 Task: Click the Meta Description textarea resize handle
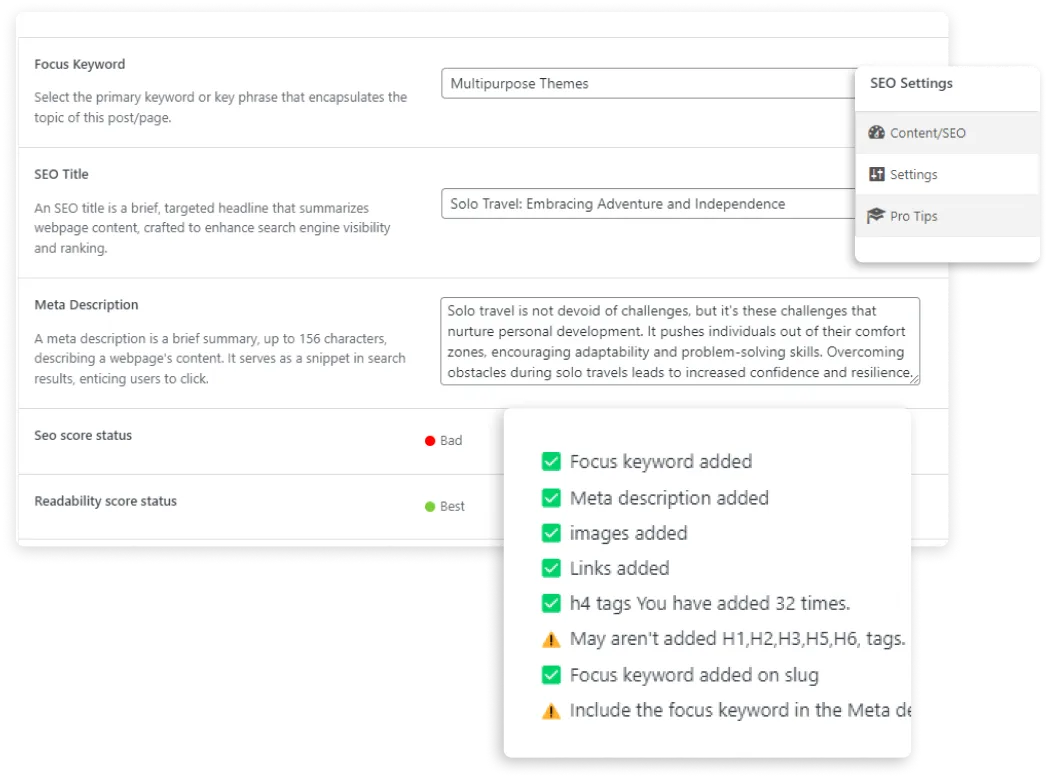(x=914, y=379)
